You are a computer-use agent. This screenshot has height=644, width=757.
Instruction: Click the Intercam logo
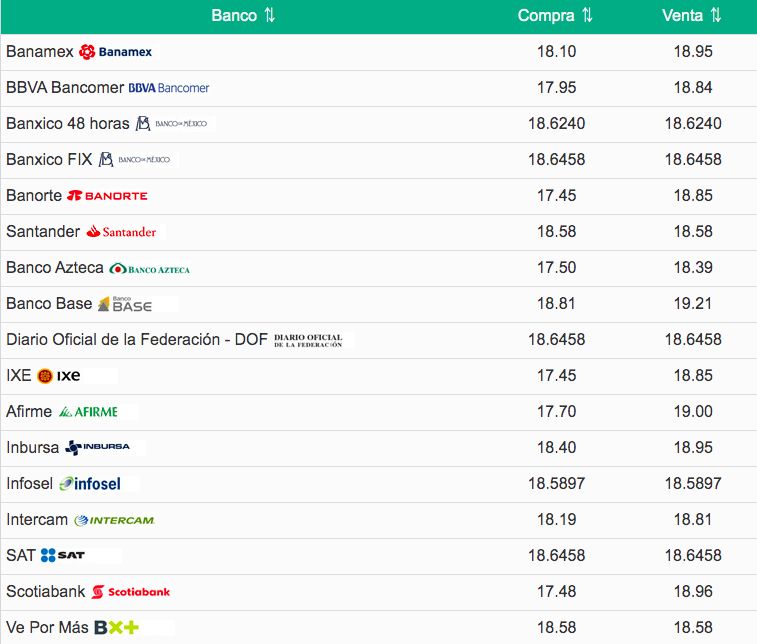(x=114, y=520)
